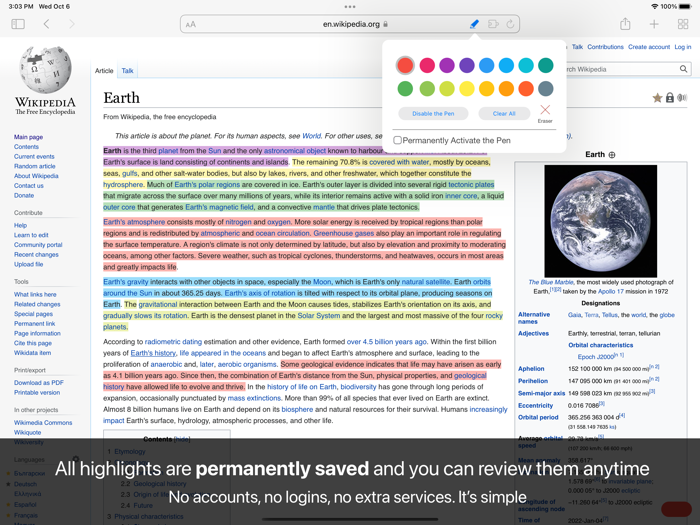Image resolution: width=700 pixels, height=525 pixels.
Task: Open the Share sheet icon
Action: (625, 24)
